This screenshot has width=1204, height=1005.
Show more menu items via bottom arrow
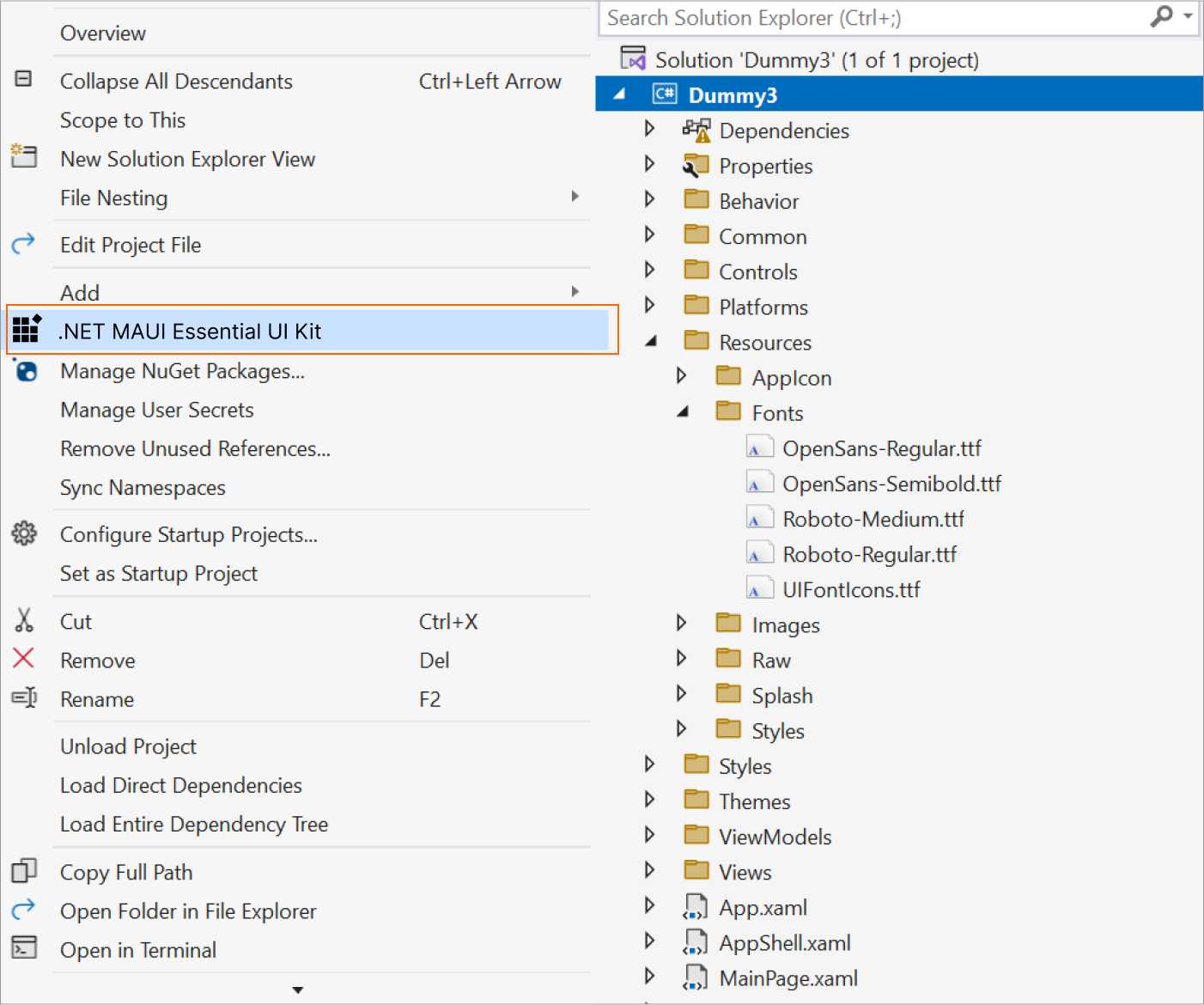(298, 990)
